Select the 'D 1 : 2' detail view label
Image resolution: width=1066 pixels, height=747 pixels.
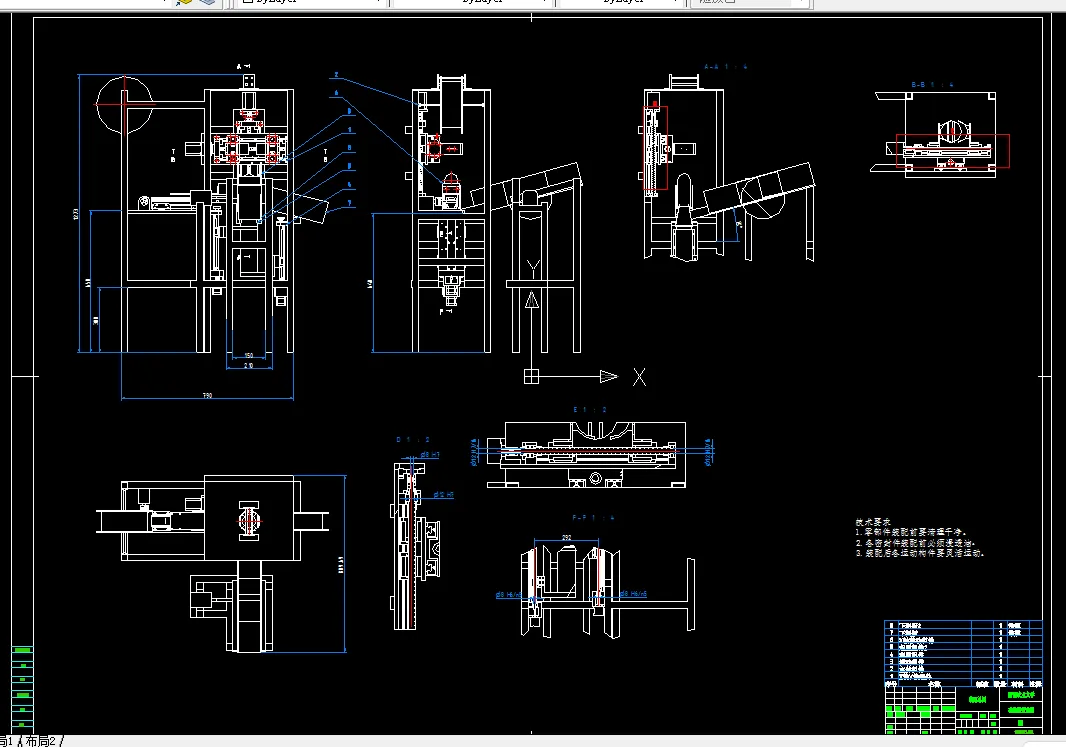coord(413,440)
